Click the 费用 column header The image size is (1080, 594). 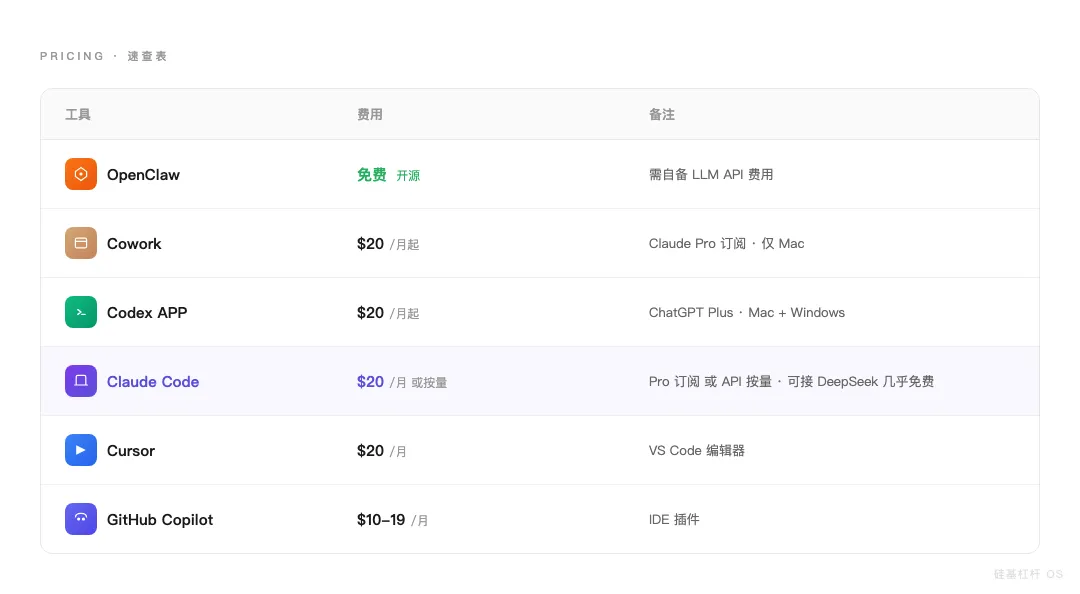[370, 115]
